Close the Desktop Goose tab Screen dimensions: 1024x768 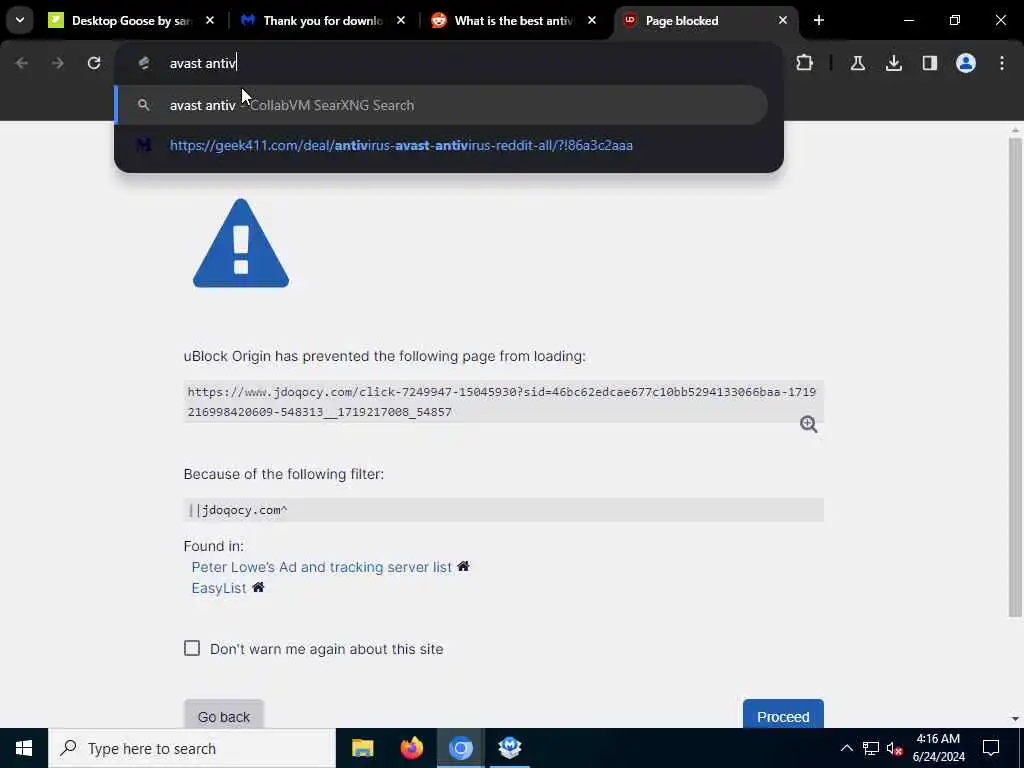click(210, 21)
